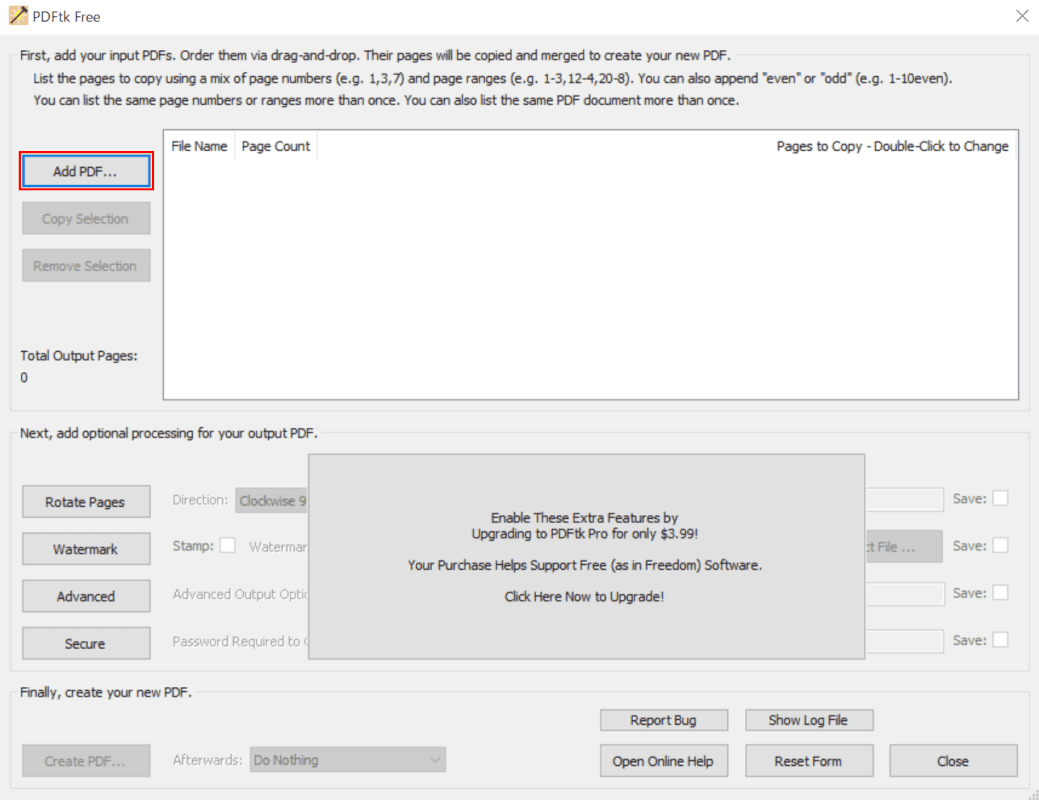Click the Rotate Pages button
Viewport: 1039px width, 800px height.
coord(86,502)
